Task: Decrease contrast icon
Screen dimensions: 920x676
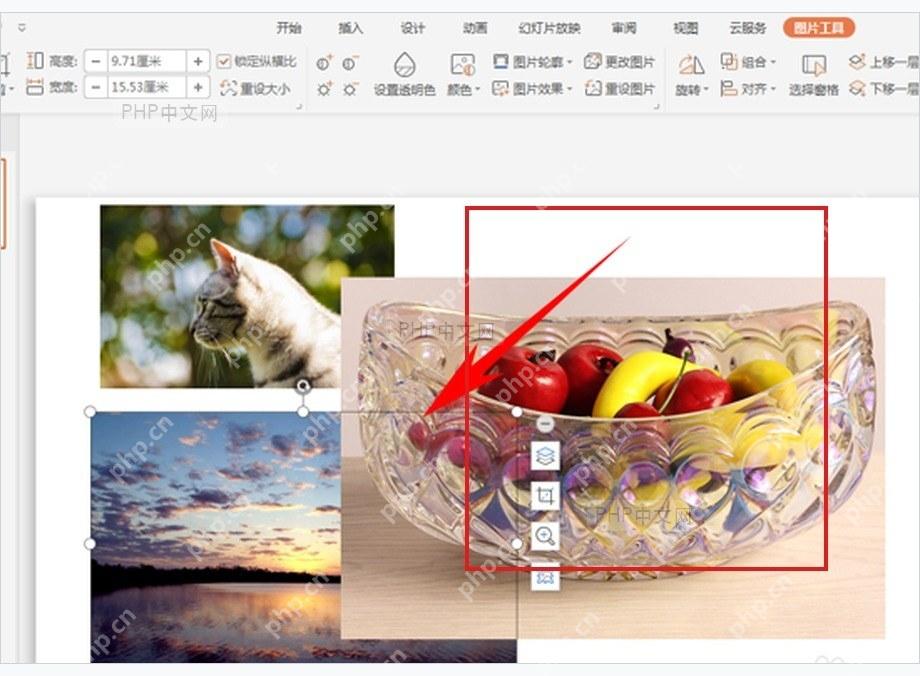Action: [350, 63]
